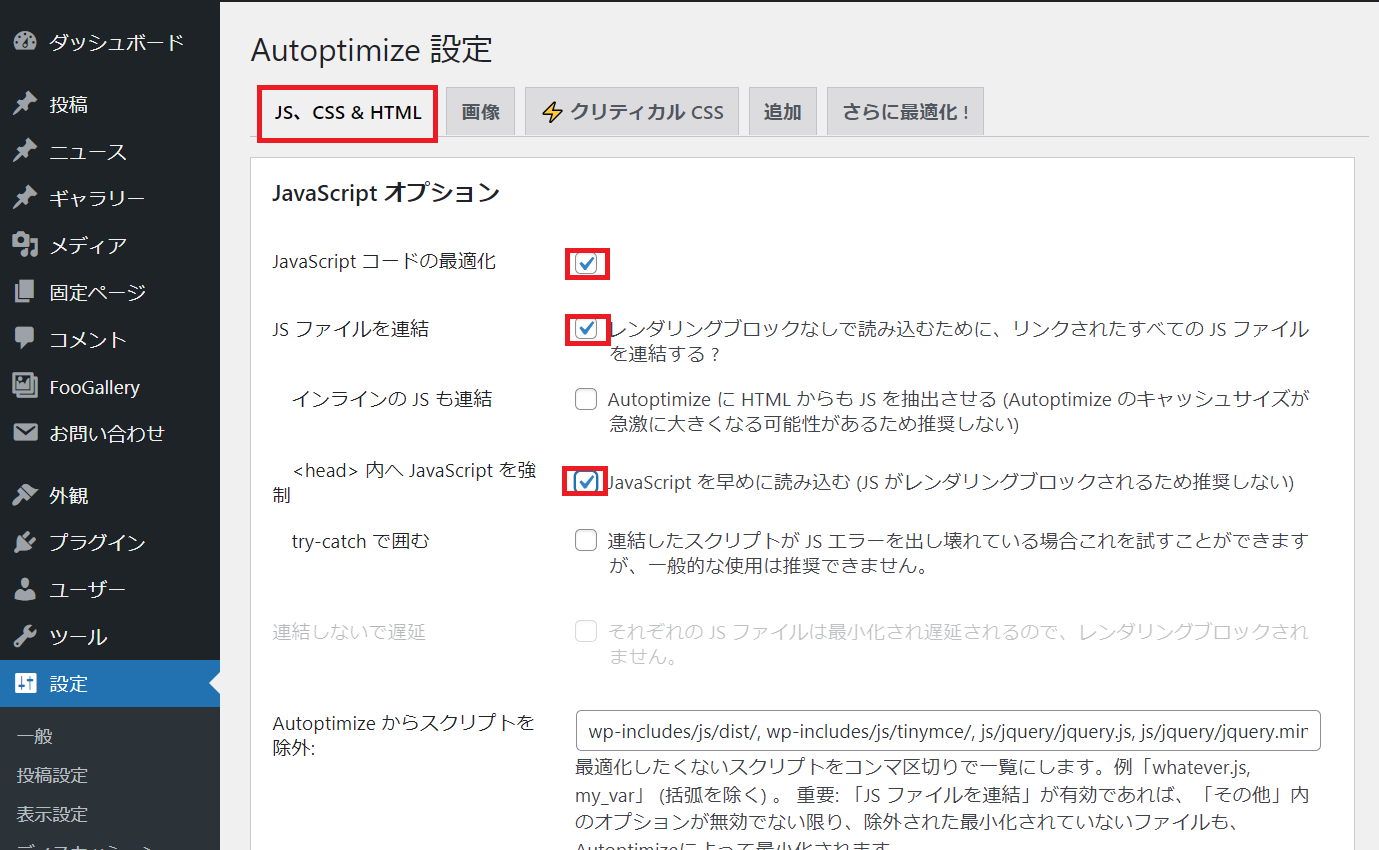Click the プラグイン plug icon
Screen dimensions: 1379x850
[x=25, y=542]
